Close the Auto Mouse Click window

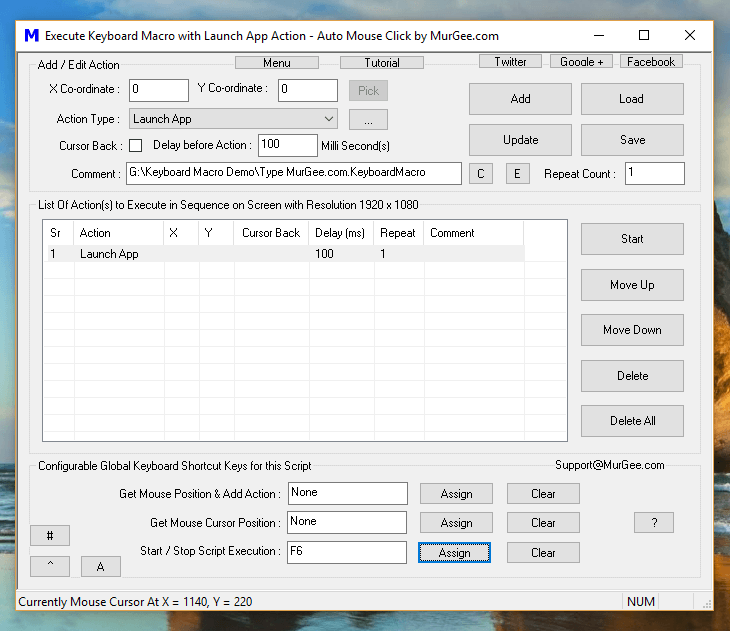pyautogui.click(x=690, y=35)
